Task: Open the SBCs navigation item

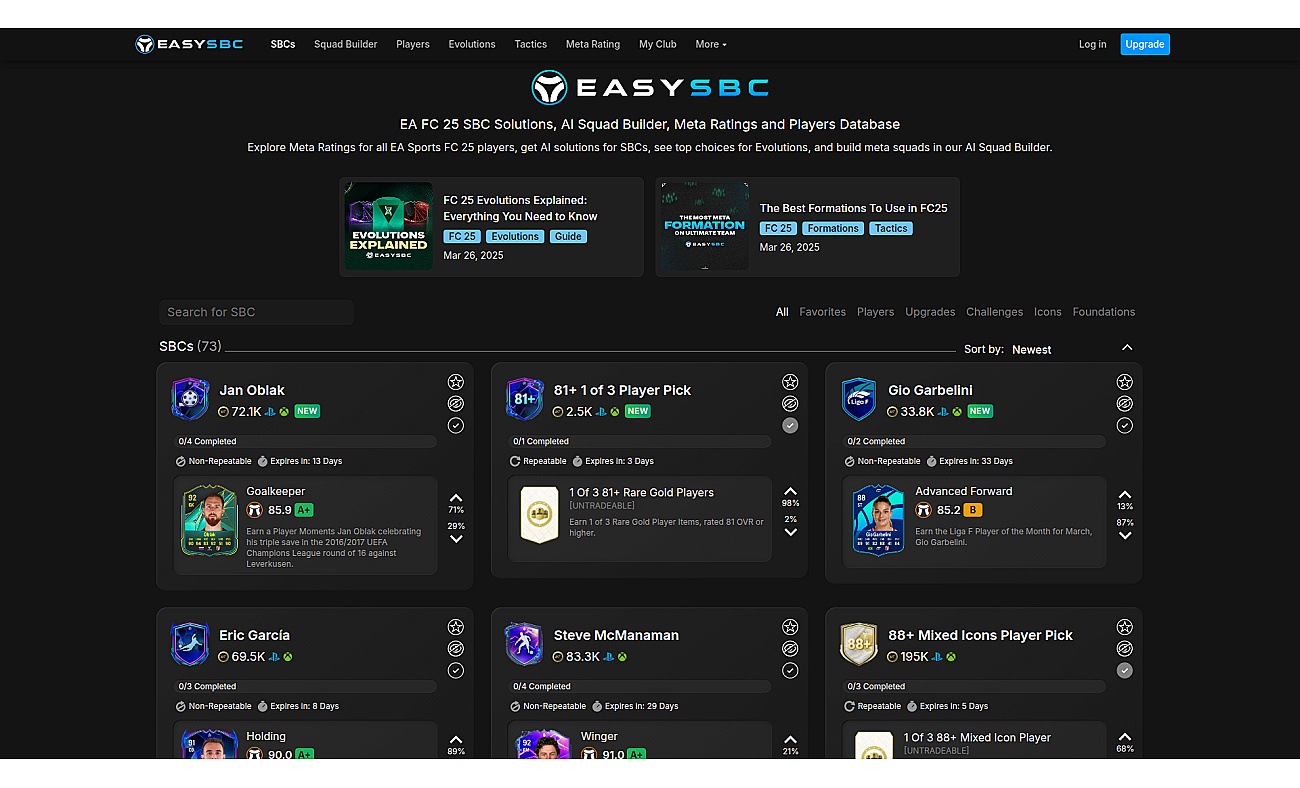Action: pyautogui.click(x=283, y=44)
